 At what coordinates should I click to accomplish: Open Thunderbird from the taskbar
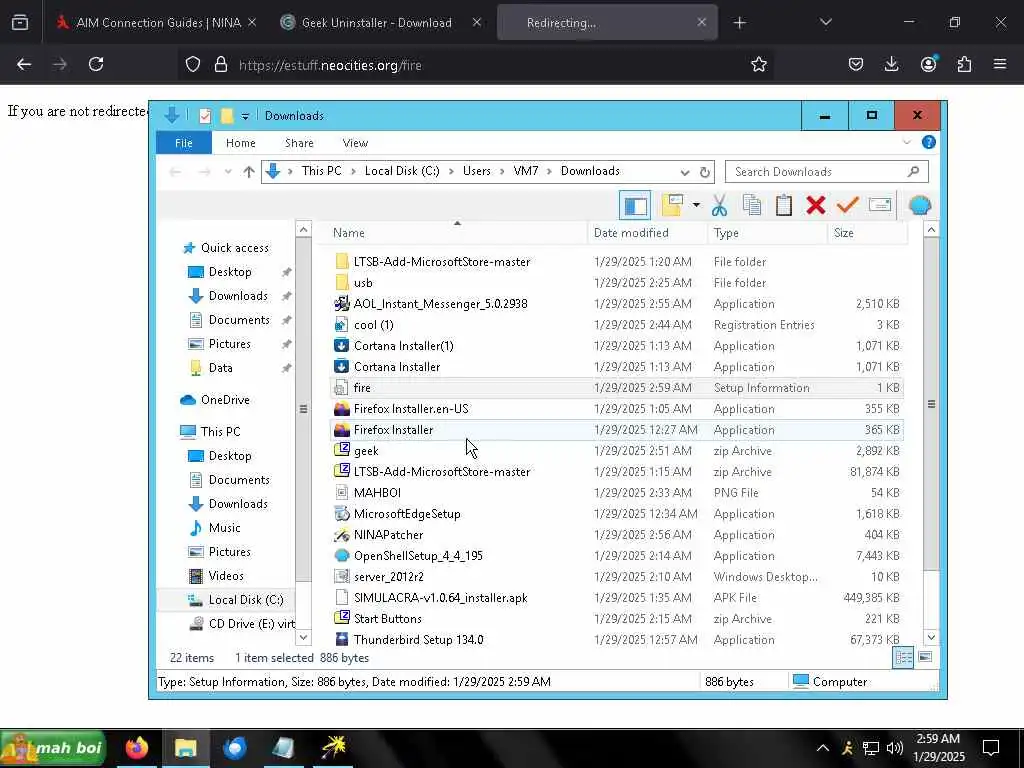[x=234, y=748]
